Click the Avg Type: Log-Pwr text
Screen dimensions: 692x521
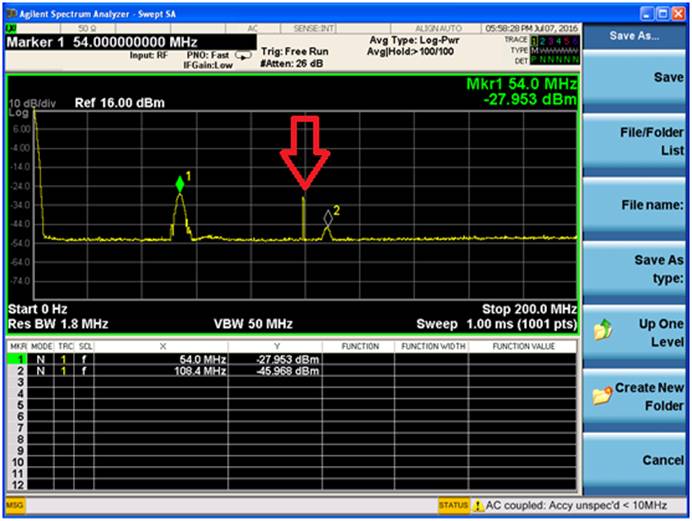(414, 40)
